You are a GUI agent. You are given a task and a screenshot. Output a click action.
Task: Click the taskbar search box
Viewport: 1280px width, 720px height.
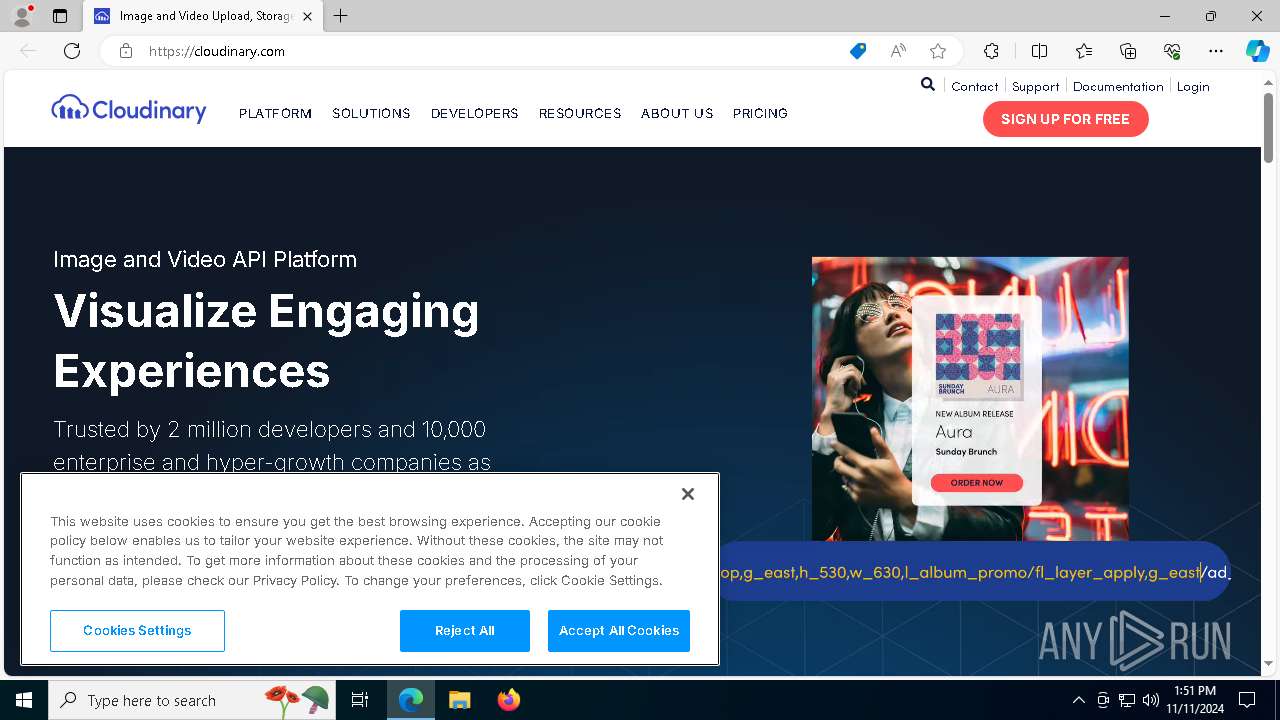(x=194, y=700)
